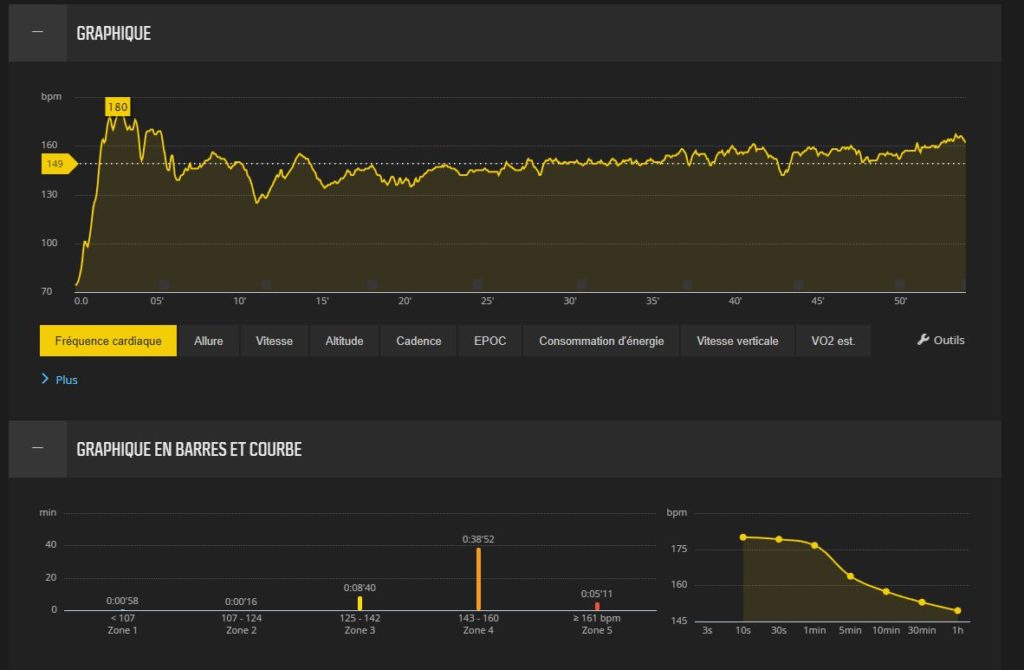
Task: Select the 1h point on the curve
Action: (957, 610)
